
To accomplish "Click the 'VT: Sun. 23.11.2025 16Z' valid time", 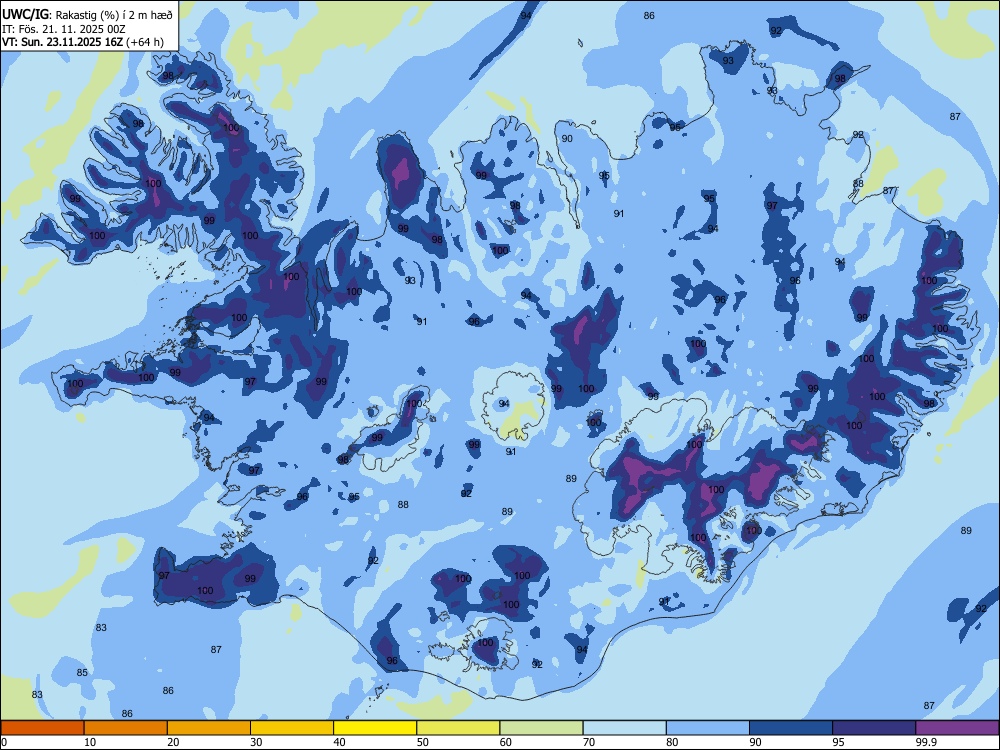I will [62, 42].
